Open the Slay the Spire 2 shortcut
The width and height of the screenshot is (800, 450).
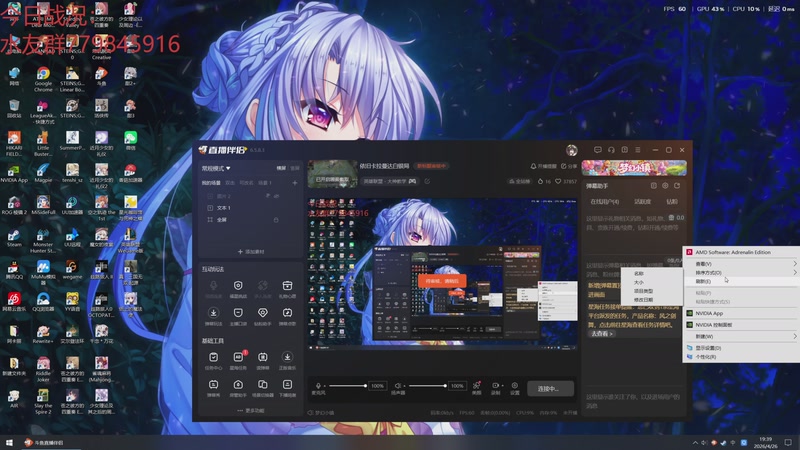pos(43,402)
